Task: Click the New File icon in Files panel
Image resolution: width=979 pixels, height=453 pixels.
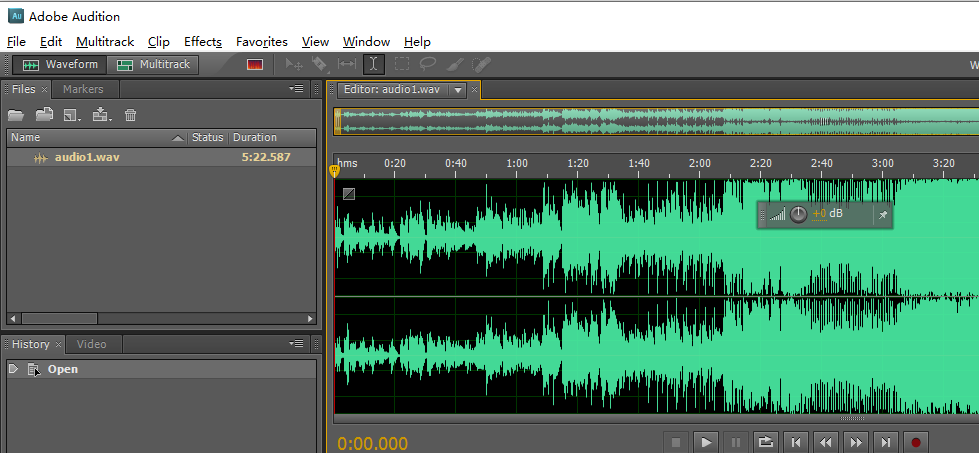Action: (x=72, y=115)
